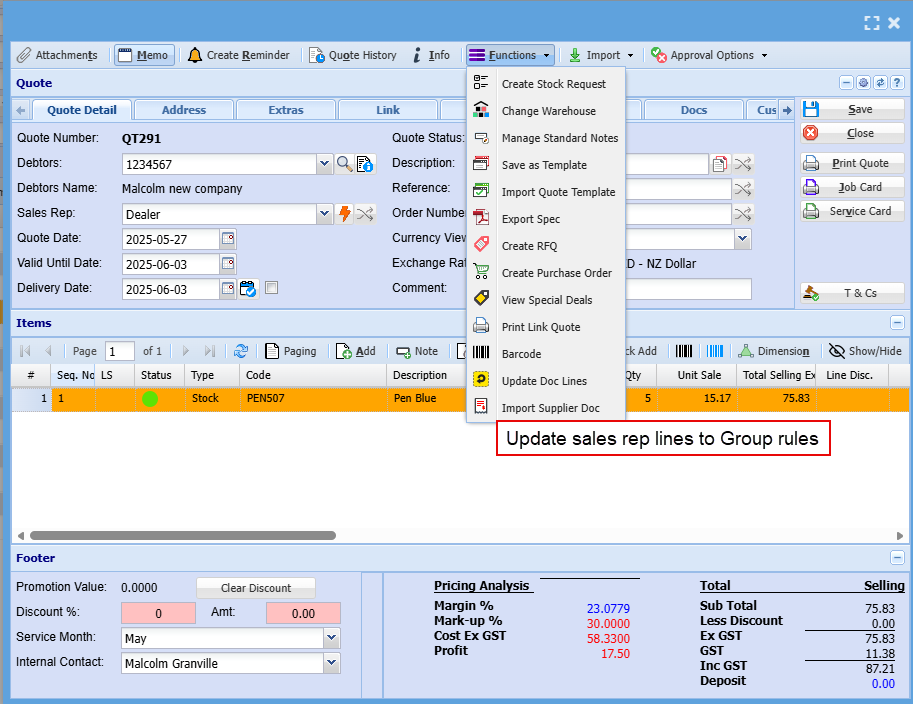Click the Clear Discount button

point(256,588)
